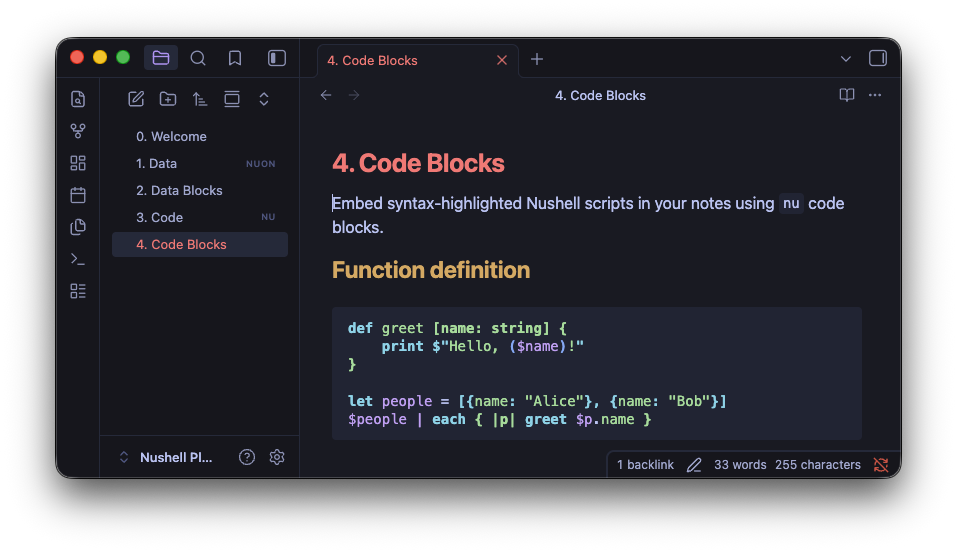Click the 'NUON' file type badge
957x552 pixels.
tap(261, 164)
